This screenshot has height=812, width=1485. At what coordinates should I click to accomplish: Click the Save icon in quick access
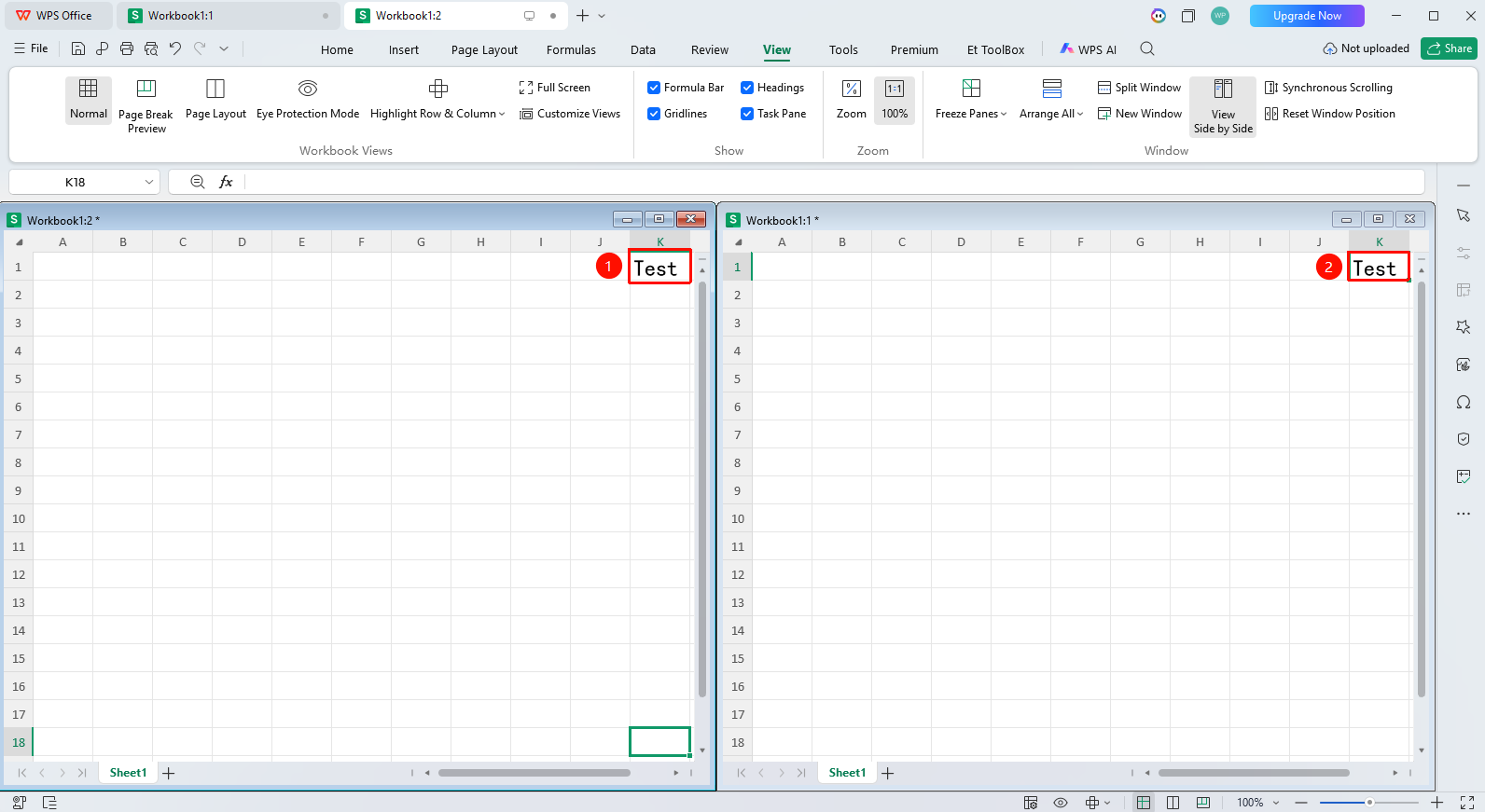(78, 48)
